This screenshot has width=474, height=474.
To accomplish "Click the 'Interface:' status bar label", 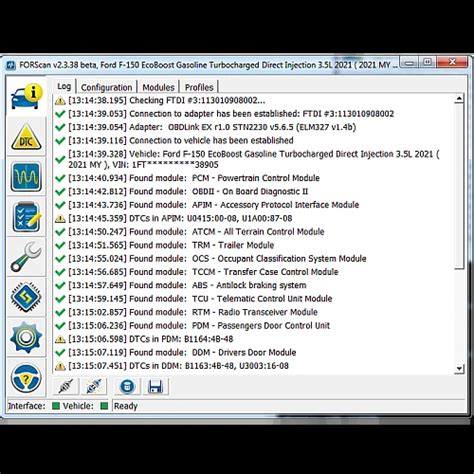I will [26, 406].
